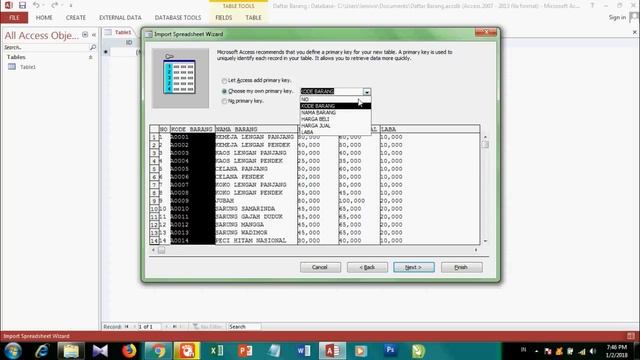
Task: Click the LABA column header in preview
Action: pos(430,129)
